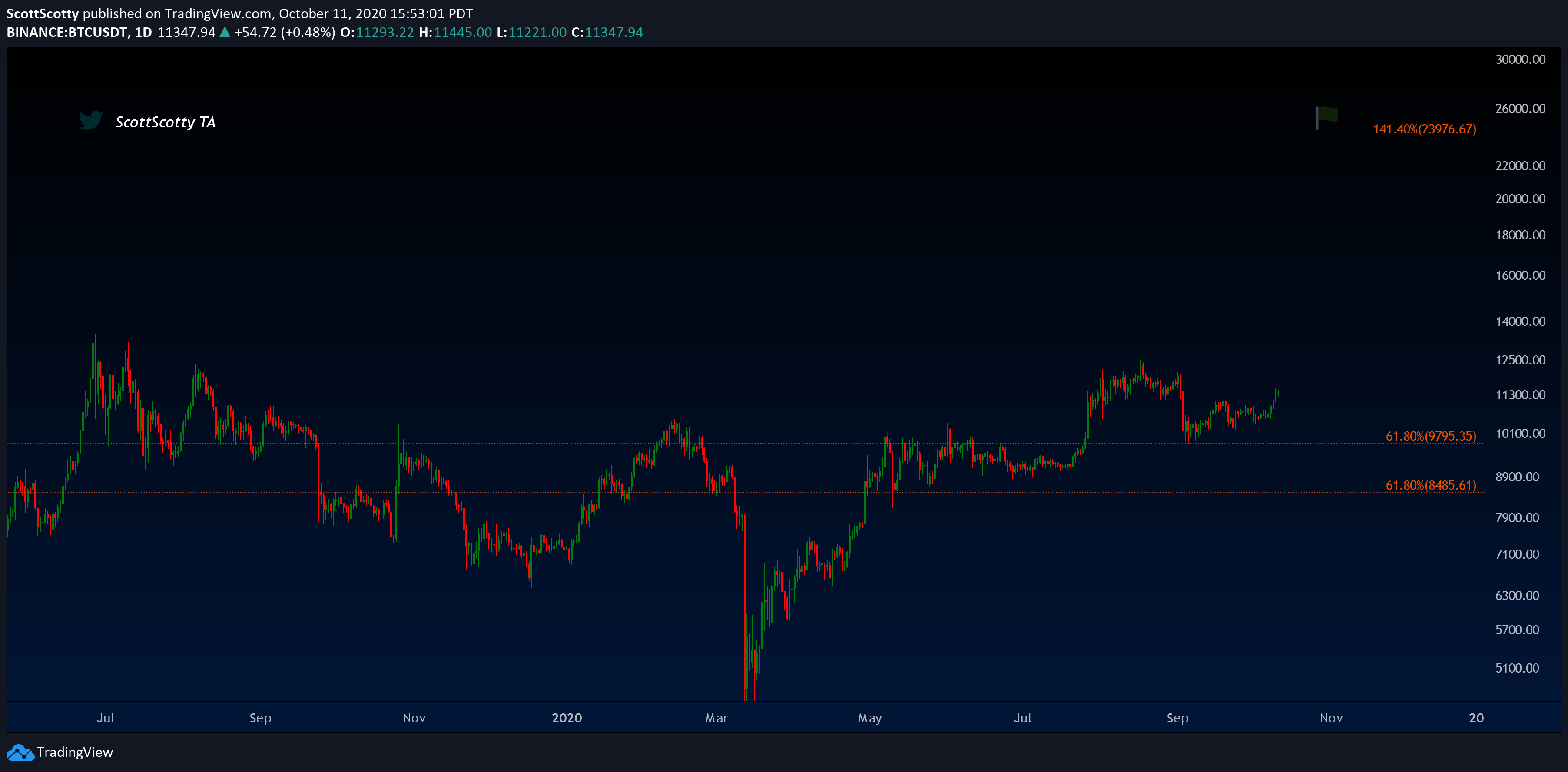Click the 7900.00 price axis label

click(1517, 517)
